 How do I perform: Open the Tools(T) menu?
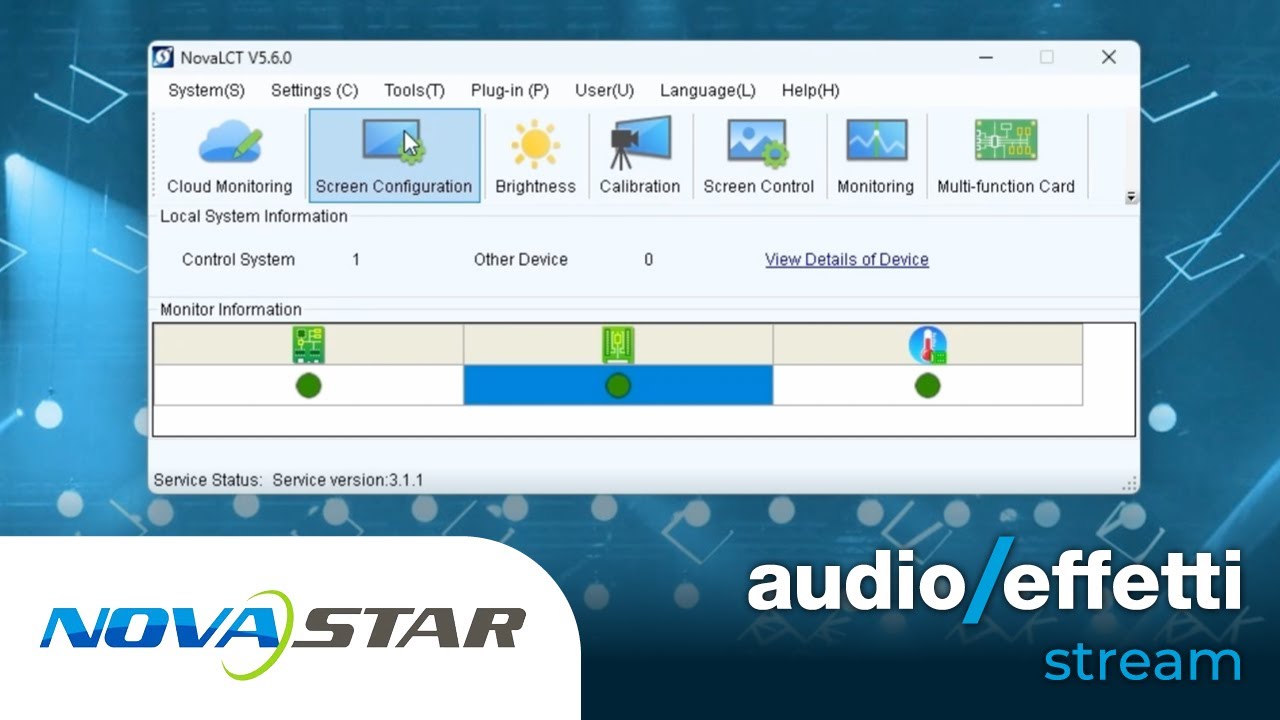click(414, 90)
